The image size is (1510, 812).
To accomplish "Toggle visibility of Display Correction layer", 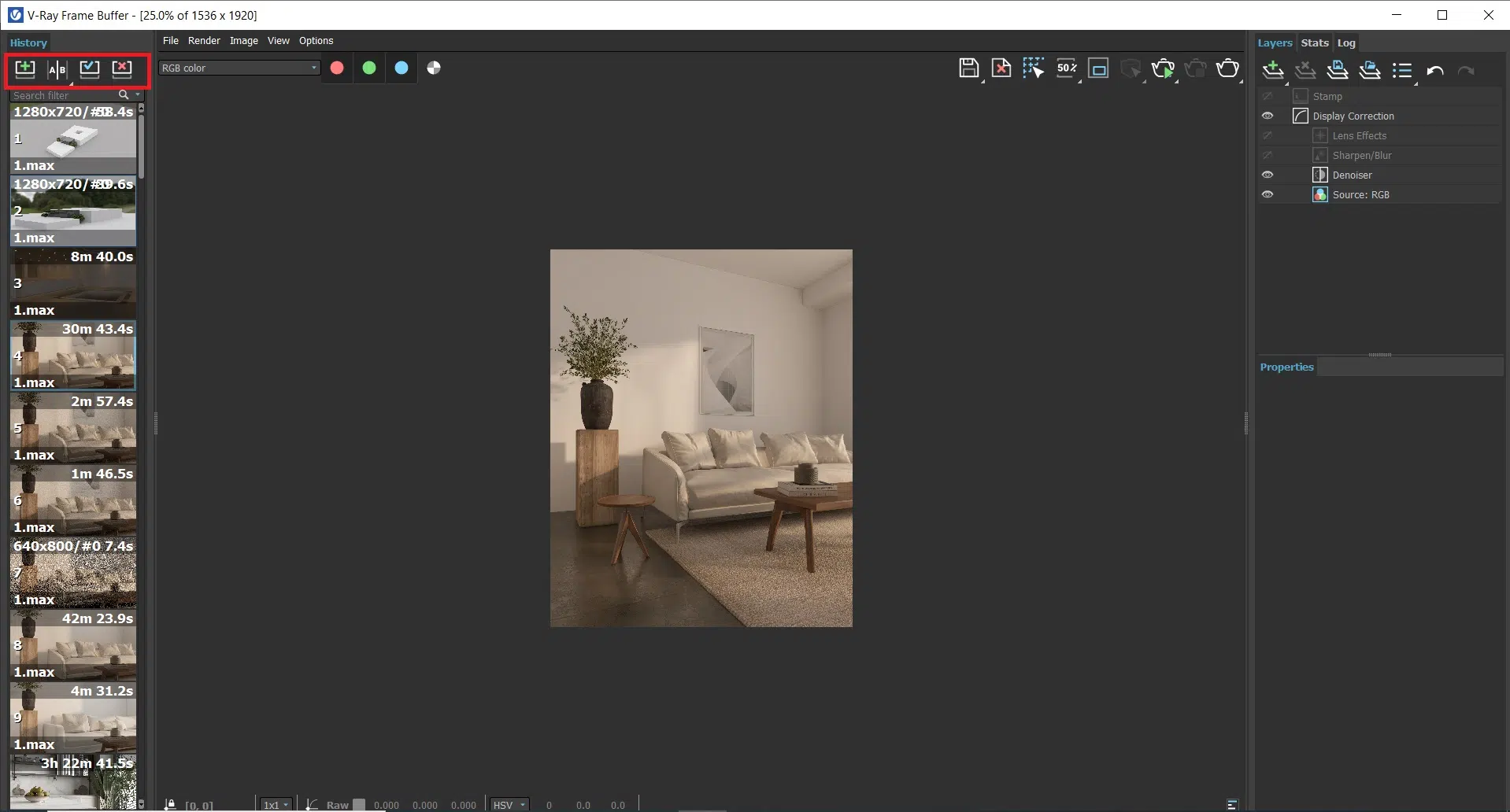I will (x=1268, y=116).
